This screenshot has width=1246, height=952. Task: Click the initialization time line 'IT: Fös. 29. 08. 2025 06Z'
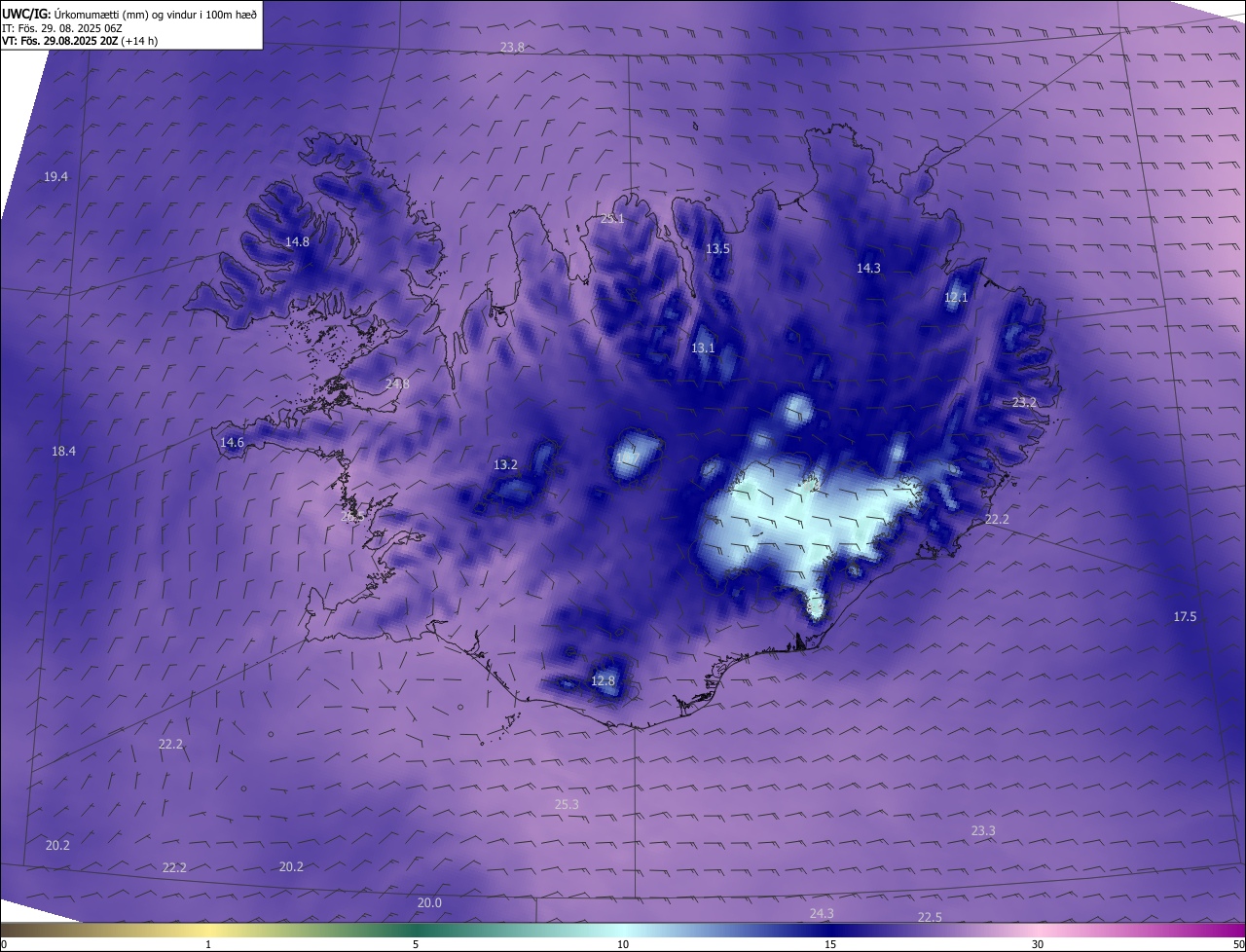(x=61, y=28)
